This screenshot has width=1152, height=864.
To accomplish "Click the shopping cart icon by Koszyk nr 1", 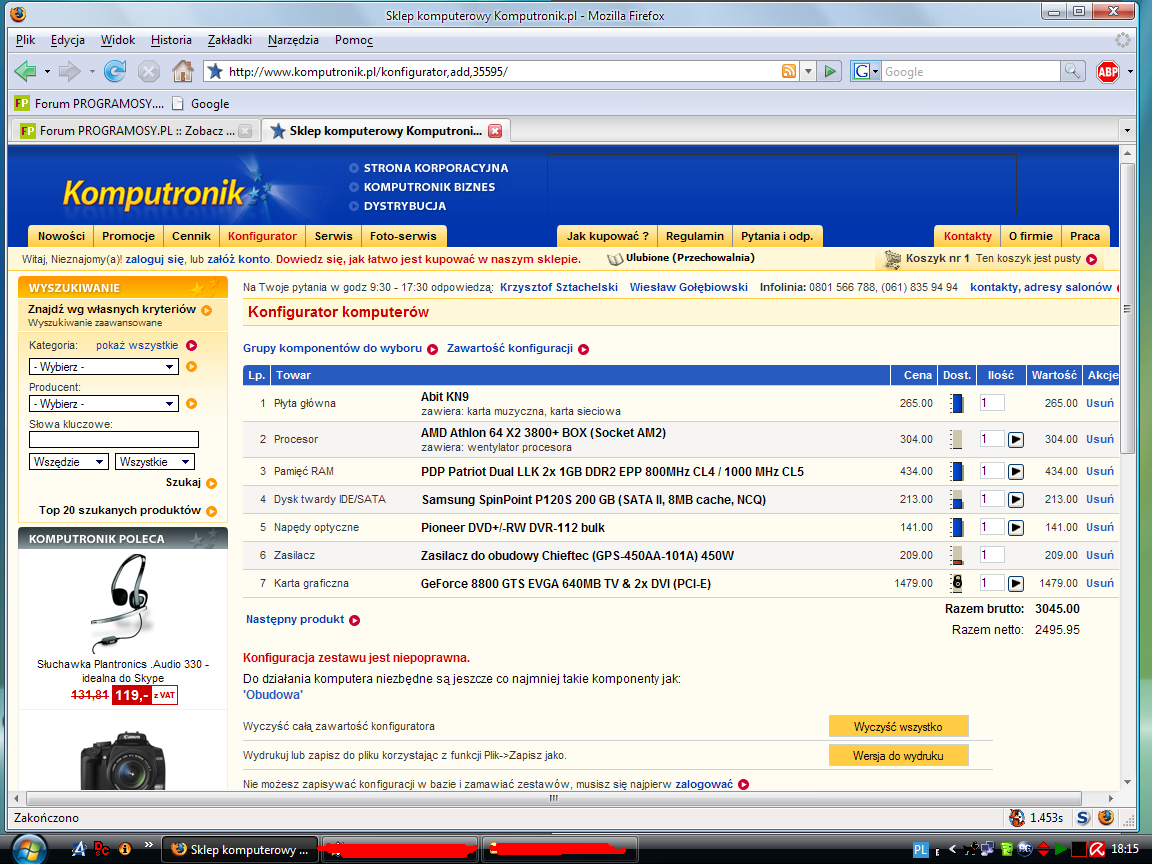I will tap(893, 259).
